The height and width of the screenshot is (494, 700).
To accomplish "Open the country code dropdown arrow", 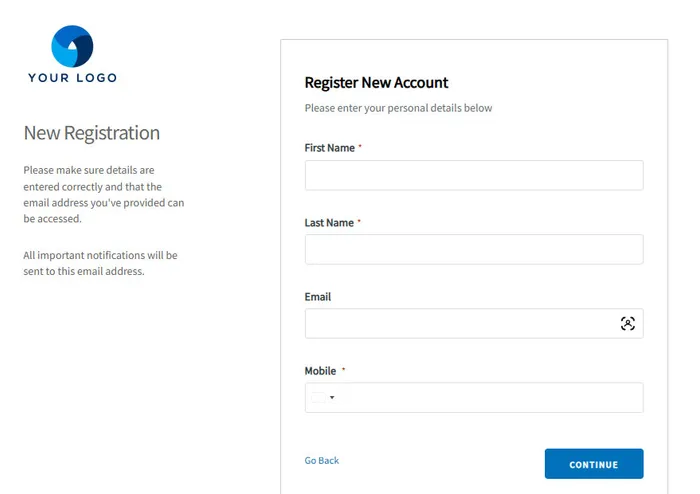I will pyautogui.click(x=332, y=398).
